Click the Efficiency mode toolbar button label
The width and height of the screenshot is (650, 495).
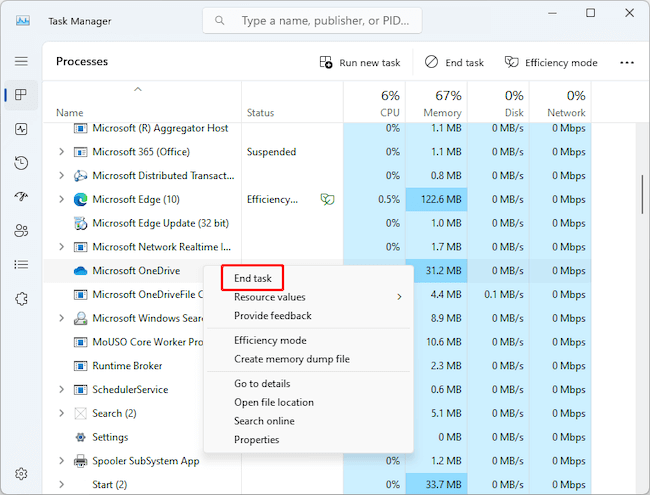click(x=561, y=63)
